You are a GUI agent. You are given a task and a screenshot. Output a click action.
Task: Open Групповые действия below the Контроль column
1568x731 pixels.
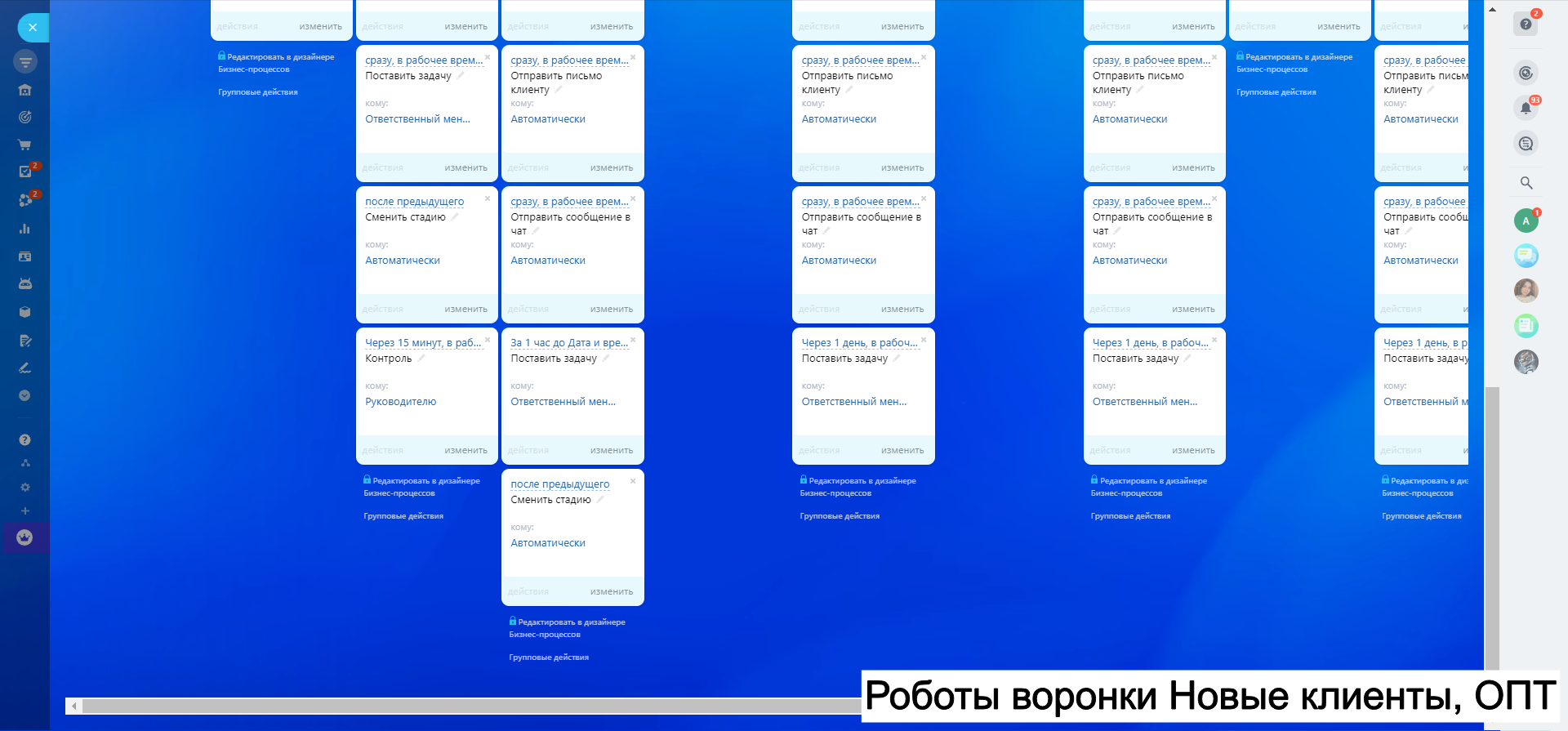tap(403, 516)
